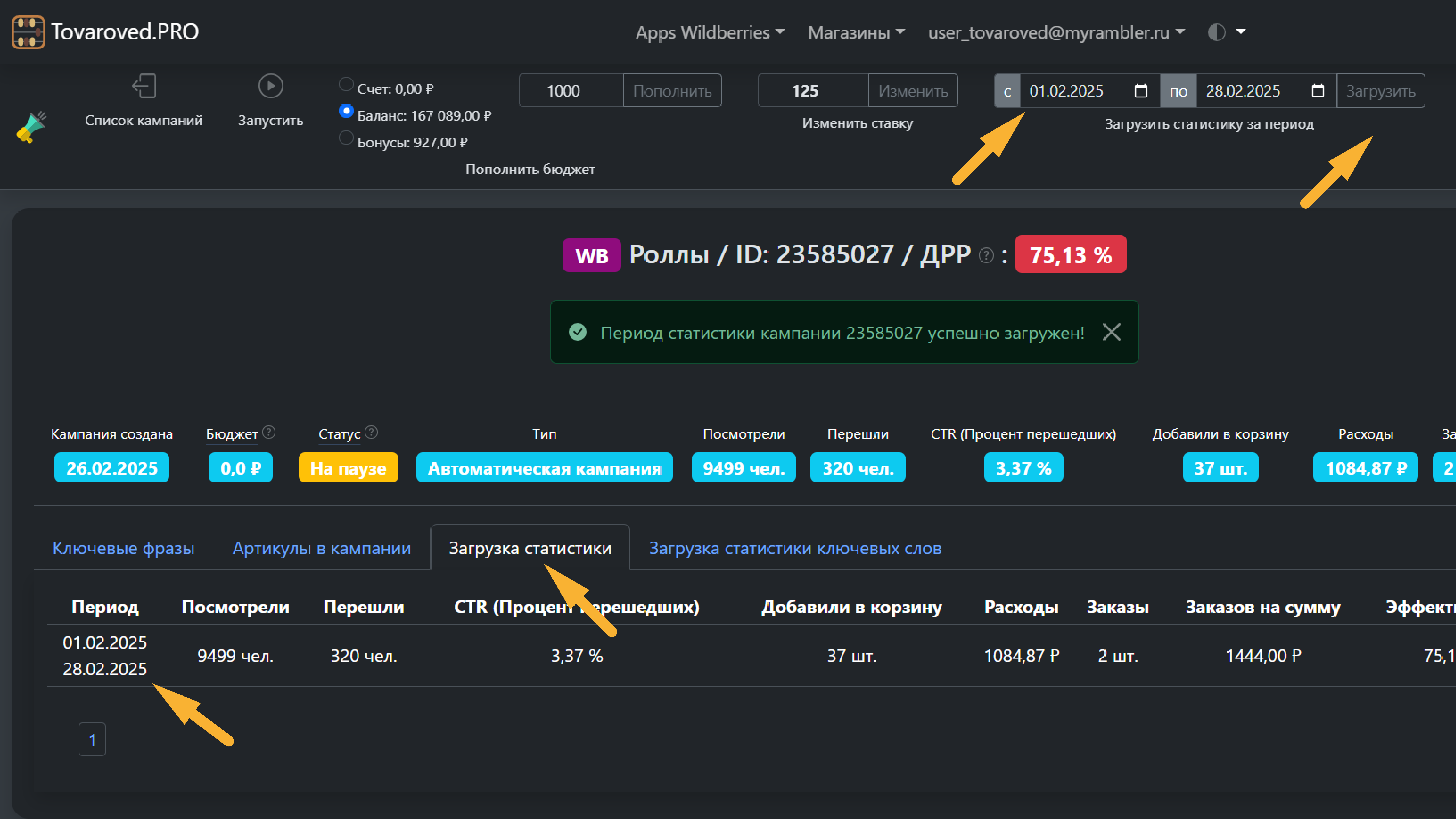
Task: Click question mark icon beside Бюджет
Action: tap(269, 433)
